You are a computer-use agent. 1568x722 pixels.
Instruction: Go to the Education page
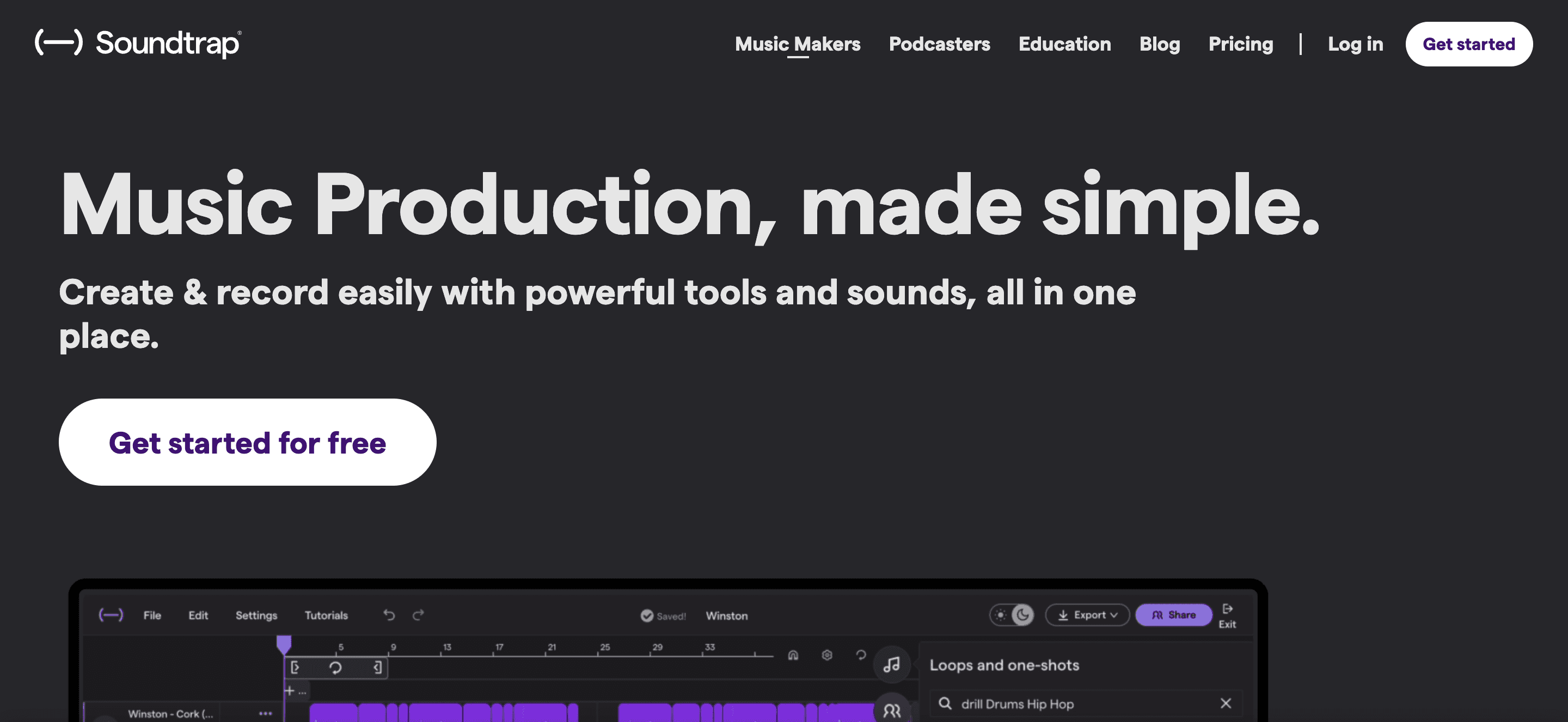coord(1064,44)
